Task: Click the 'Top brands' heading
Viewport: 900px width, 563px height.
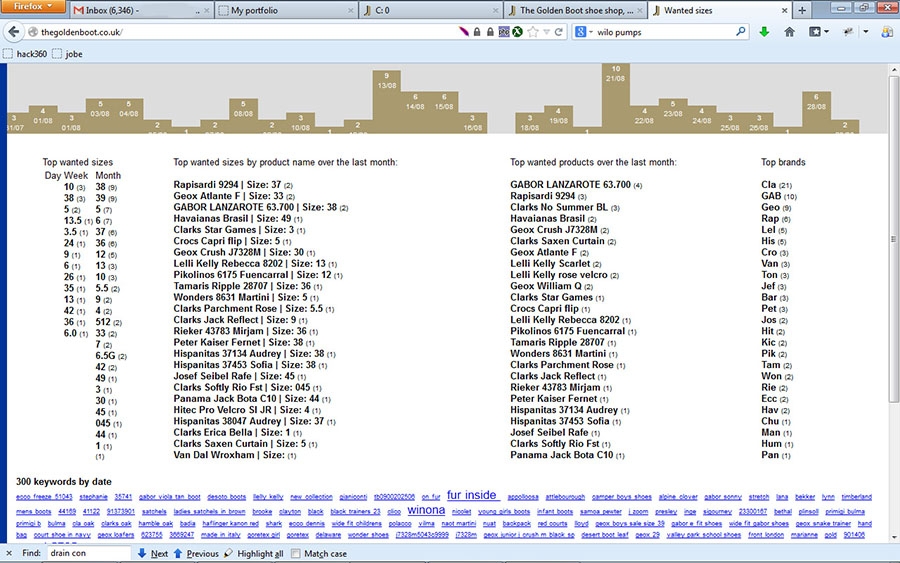Action: (783, 162)
